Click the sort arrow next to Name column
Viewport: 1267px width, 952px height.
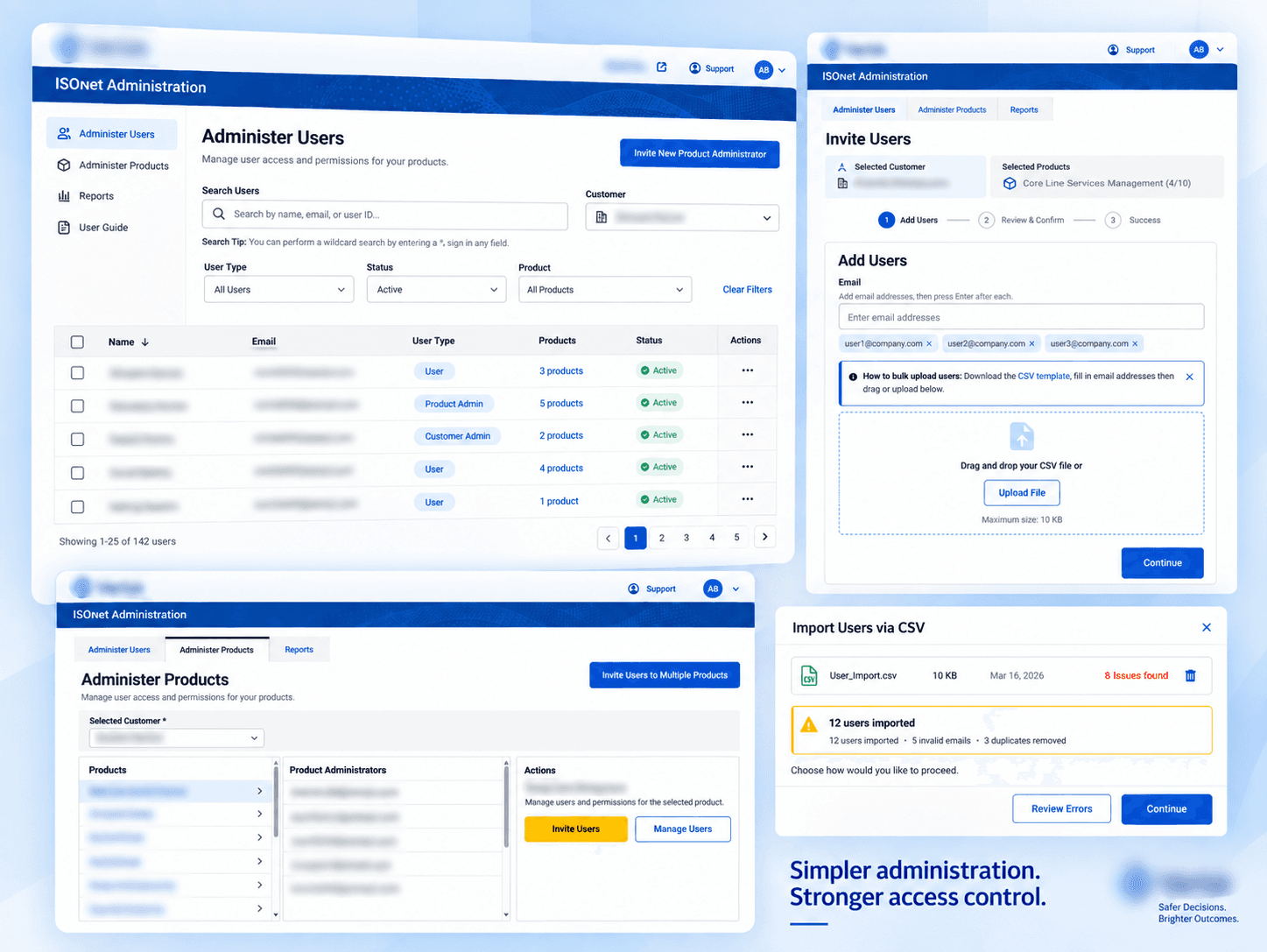click(145, 342)
